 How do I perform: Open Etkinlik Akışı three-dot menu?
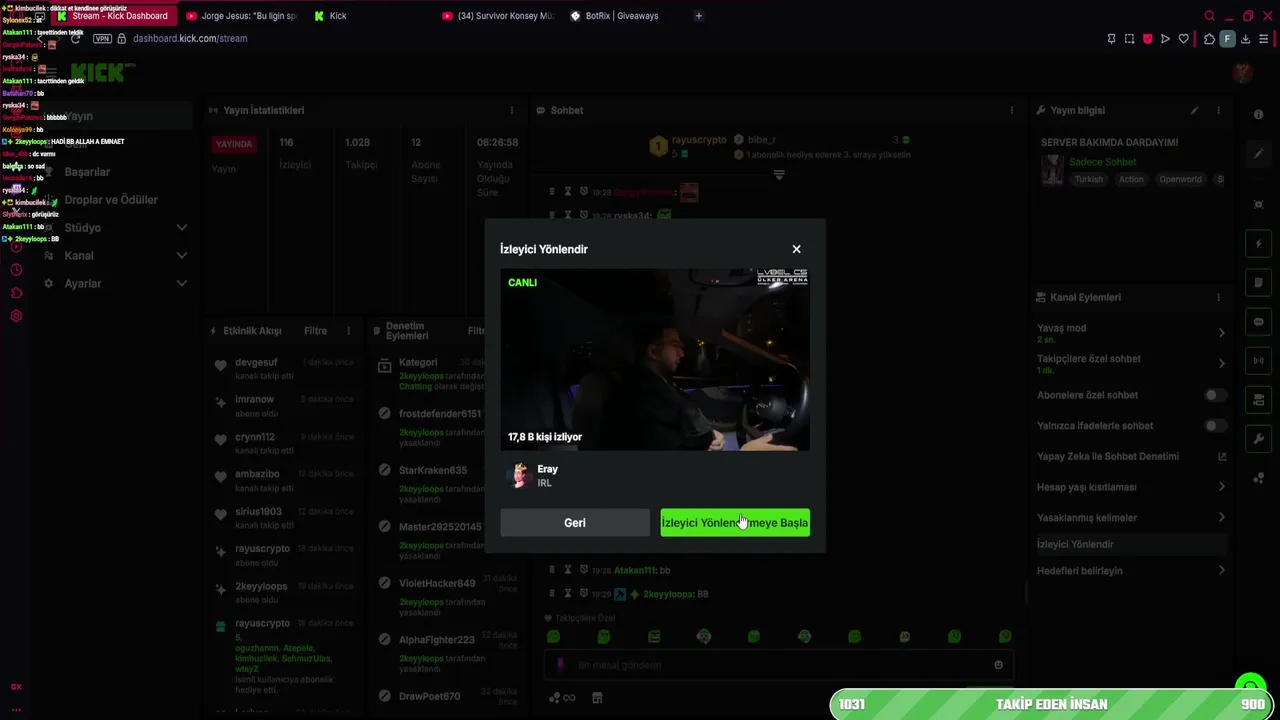click(x=348, y=331)
